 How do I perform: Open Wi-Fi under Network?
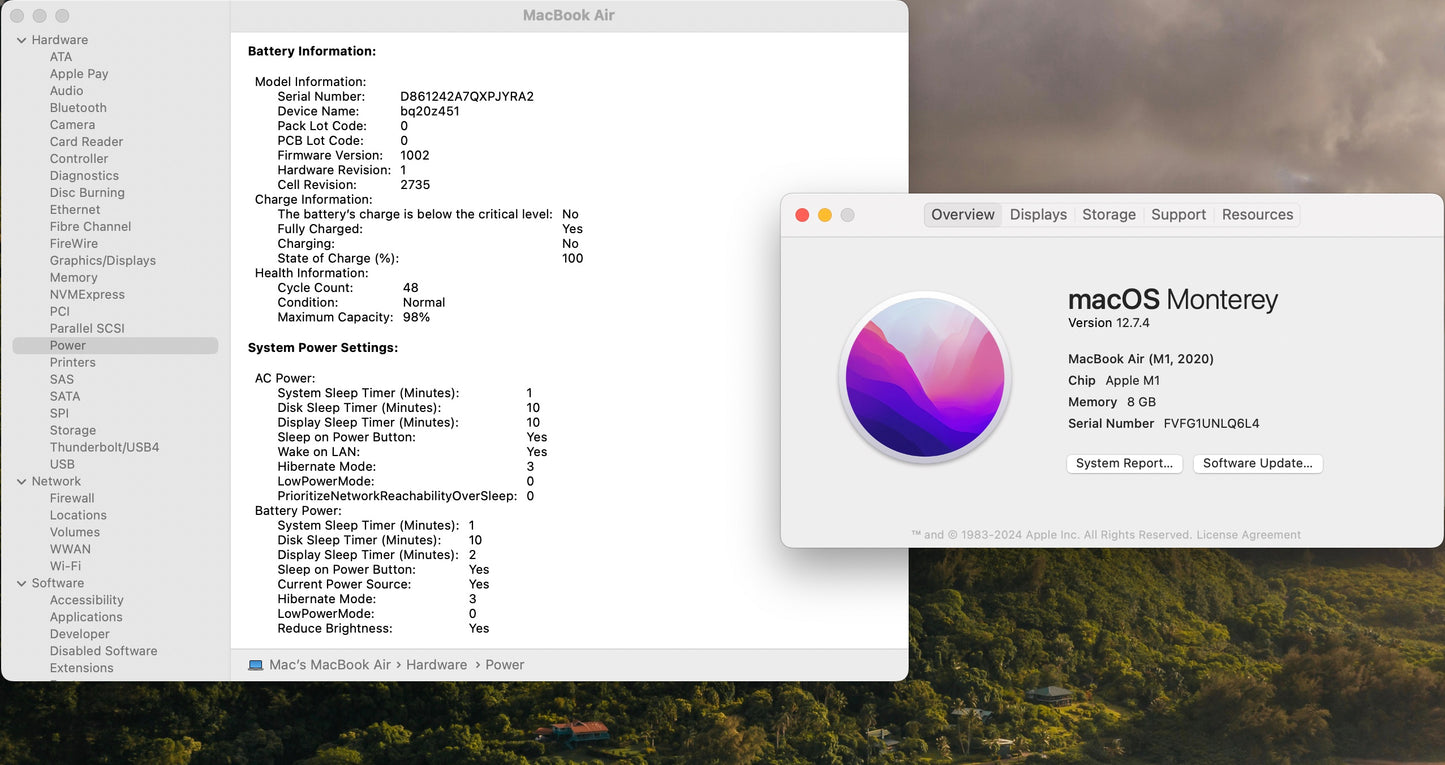point(65,566)
